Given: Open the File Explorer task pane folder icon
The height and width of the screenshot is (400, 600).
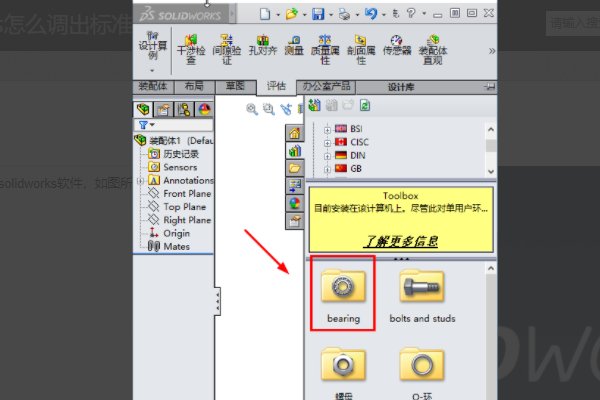Looking at the screenshot, I should click(x=295, y=168).
